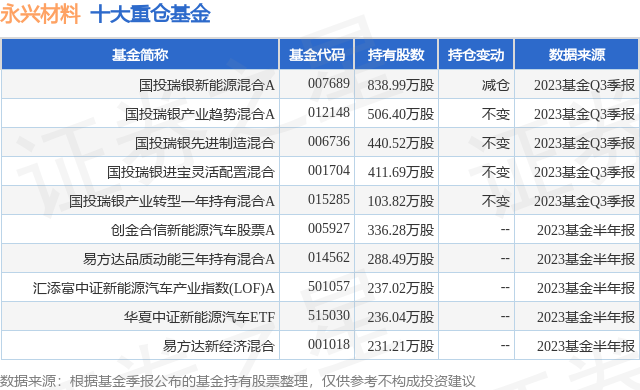Click fund name 国投瑞银产业趋势混合A

200,114
